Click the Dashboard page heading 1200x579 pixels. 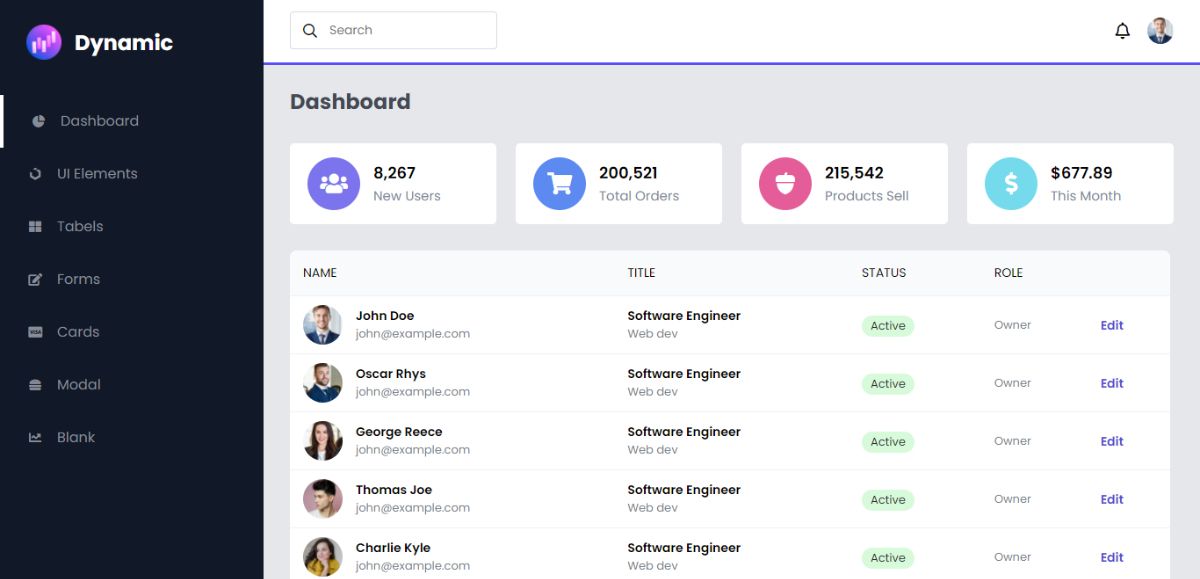350,102
